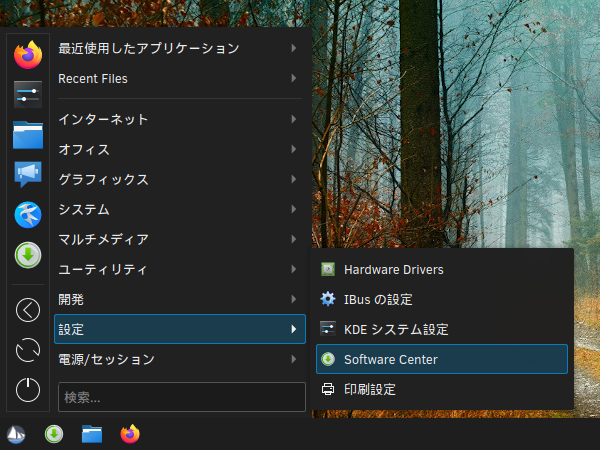Expand arrow beside 最近使用したアプリケーション
This screenshot has height=450, width=600.
click(293, 48)
